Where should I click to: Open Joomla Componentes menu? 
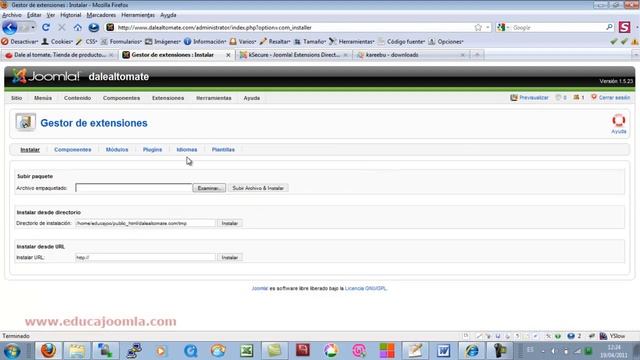(121, 98)
